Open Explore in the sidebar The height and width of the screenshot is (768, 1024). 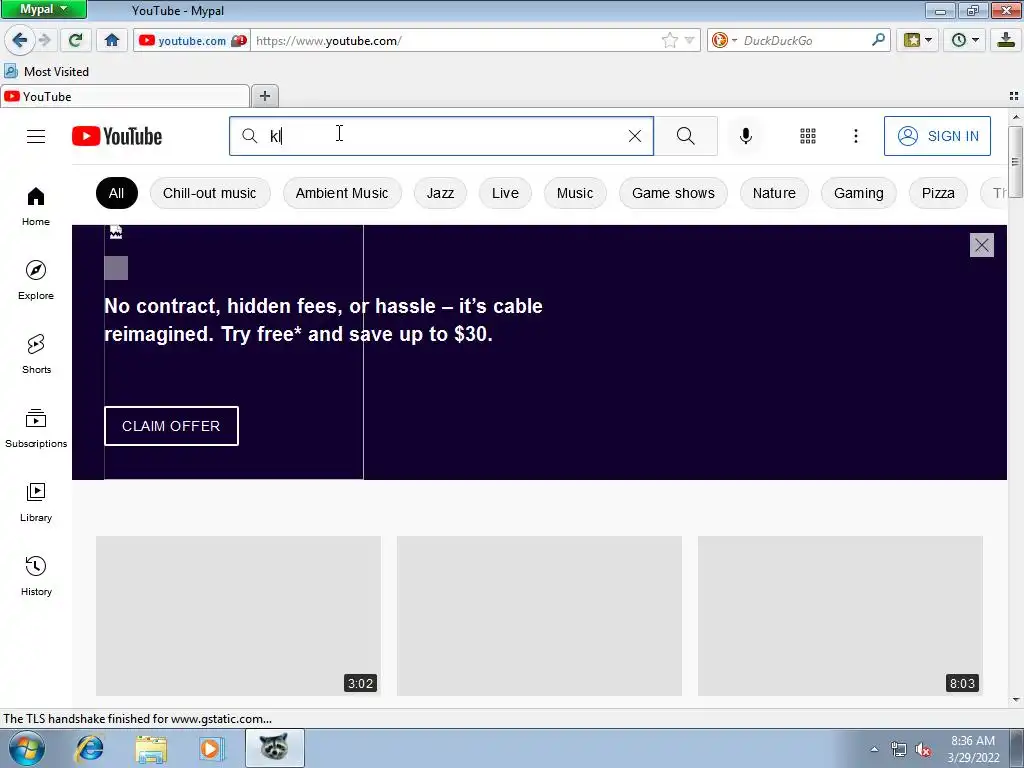click(x=36, y=280)
